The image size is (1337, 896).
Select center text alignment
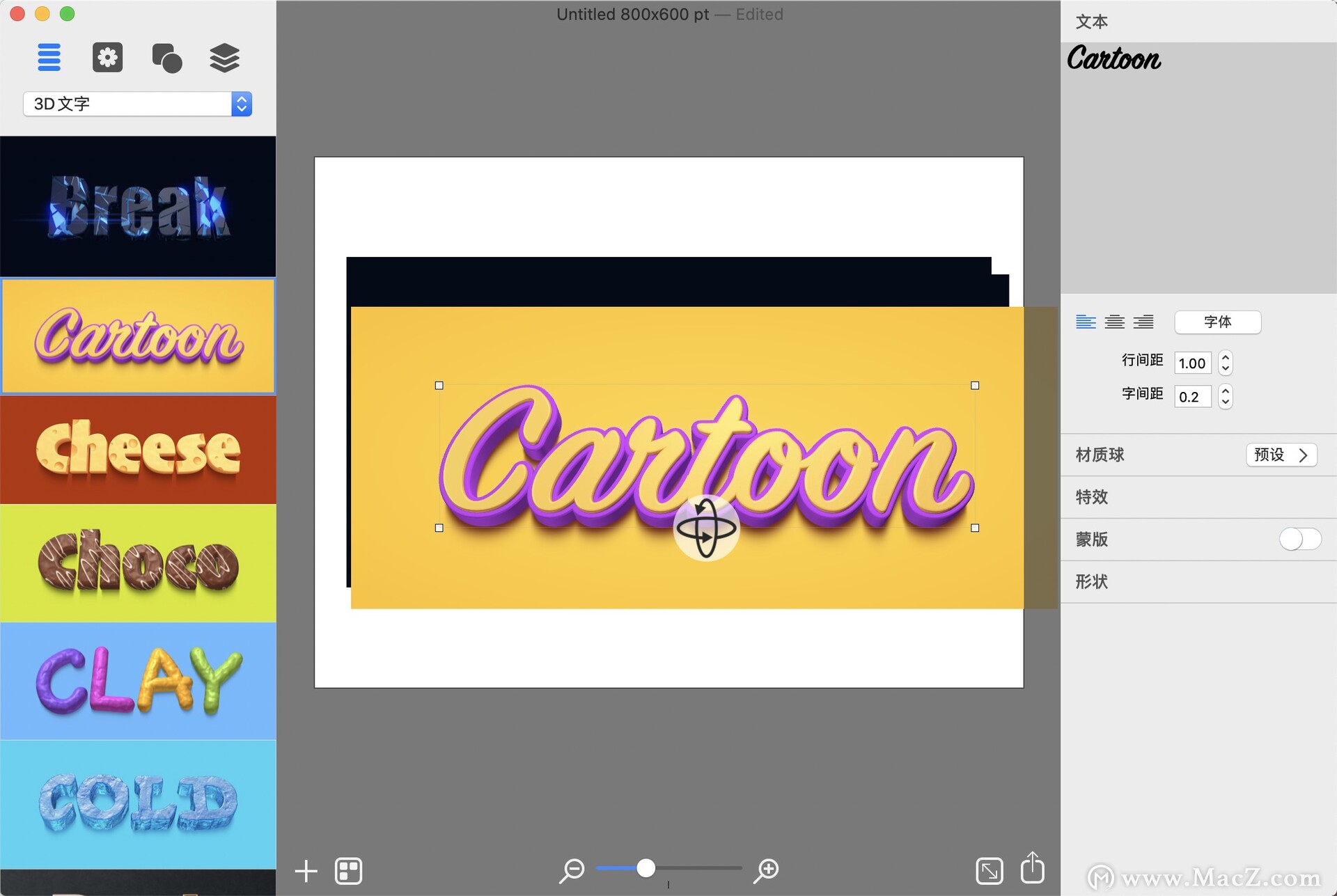tap(1114, 322)
